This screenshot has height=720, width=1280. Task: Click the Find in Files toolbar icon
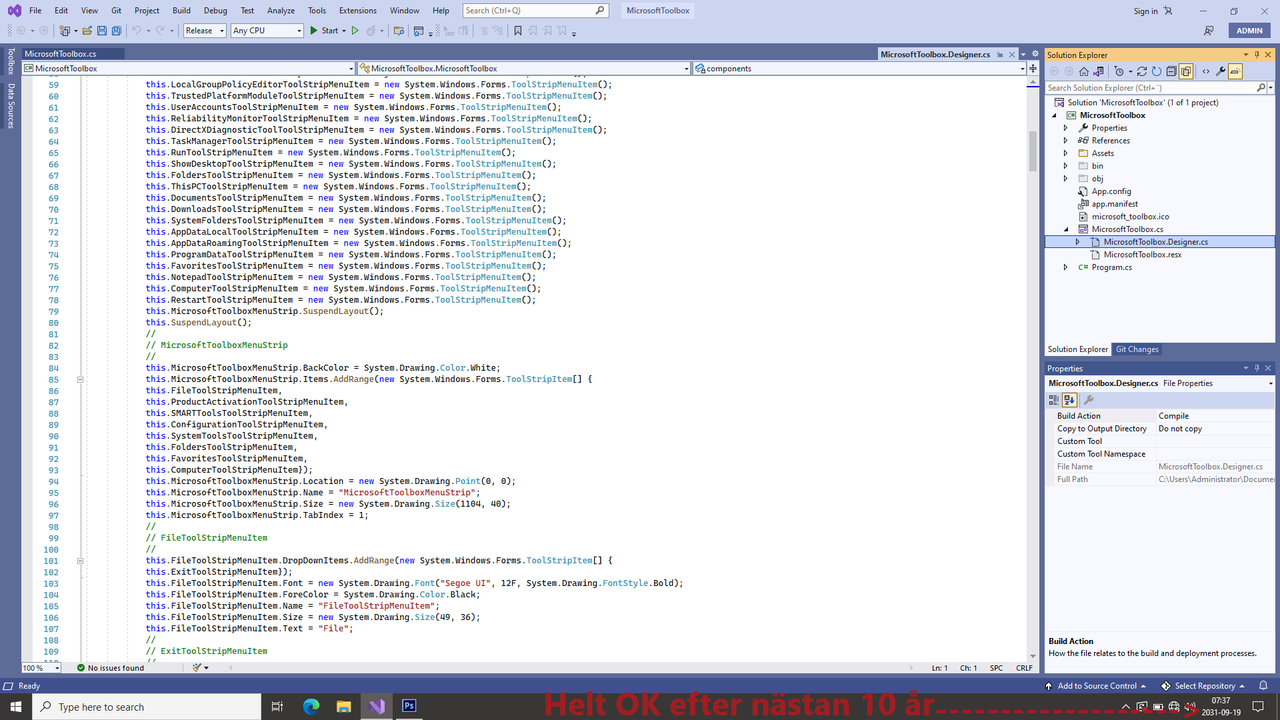398,30
